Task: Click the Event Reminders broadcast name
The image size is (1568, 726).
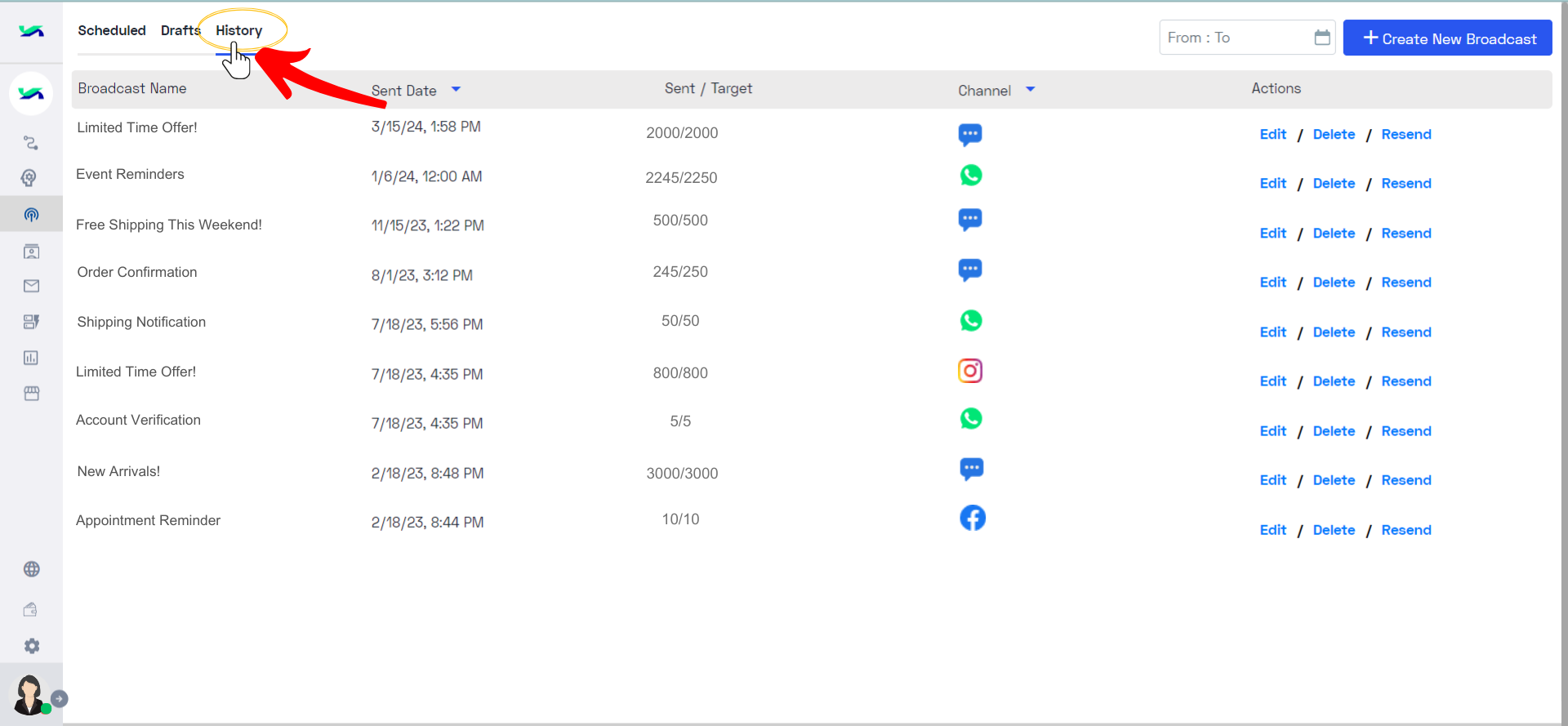Action: (130, 174)
